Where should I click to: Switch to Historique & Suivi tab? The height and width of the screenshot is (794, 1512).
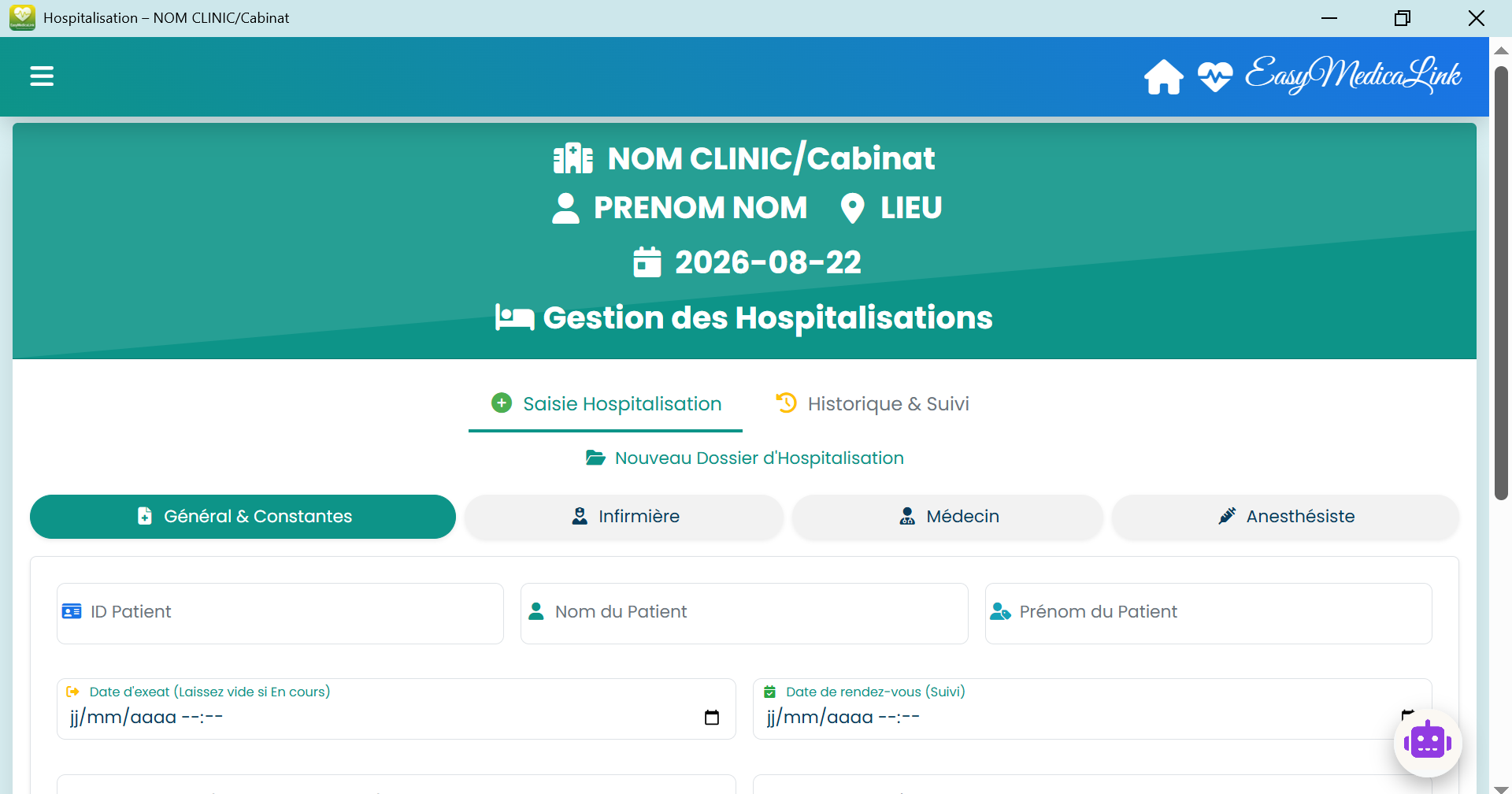(x=873, y=404)
